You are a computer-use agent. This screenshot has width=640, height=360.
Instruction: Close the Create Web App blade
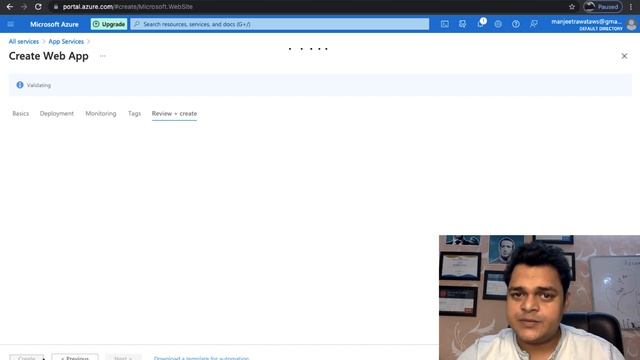pos(624,56)
